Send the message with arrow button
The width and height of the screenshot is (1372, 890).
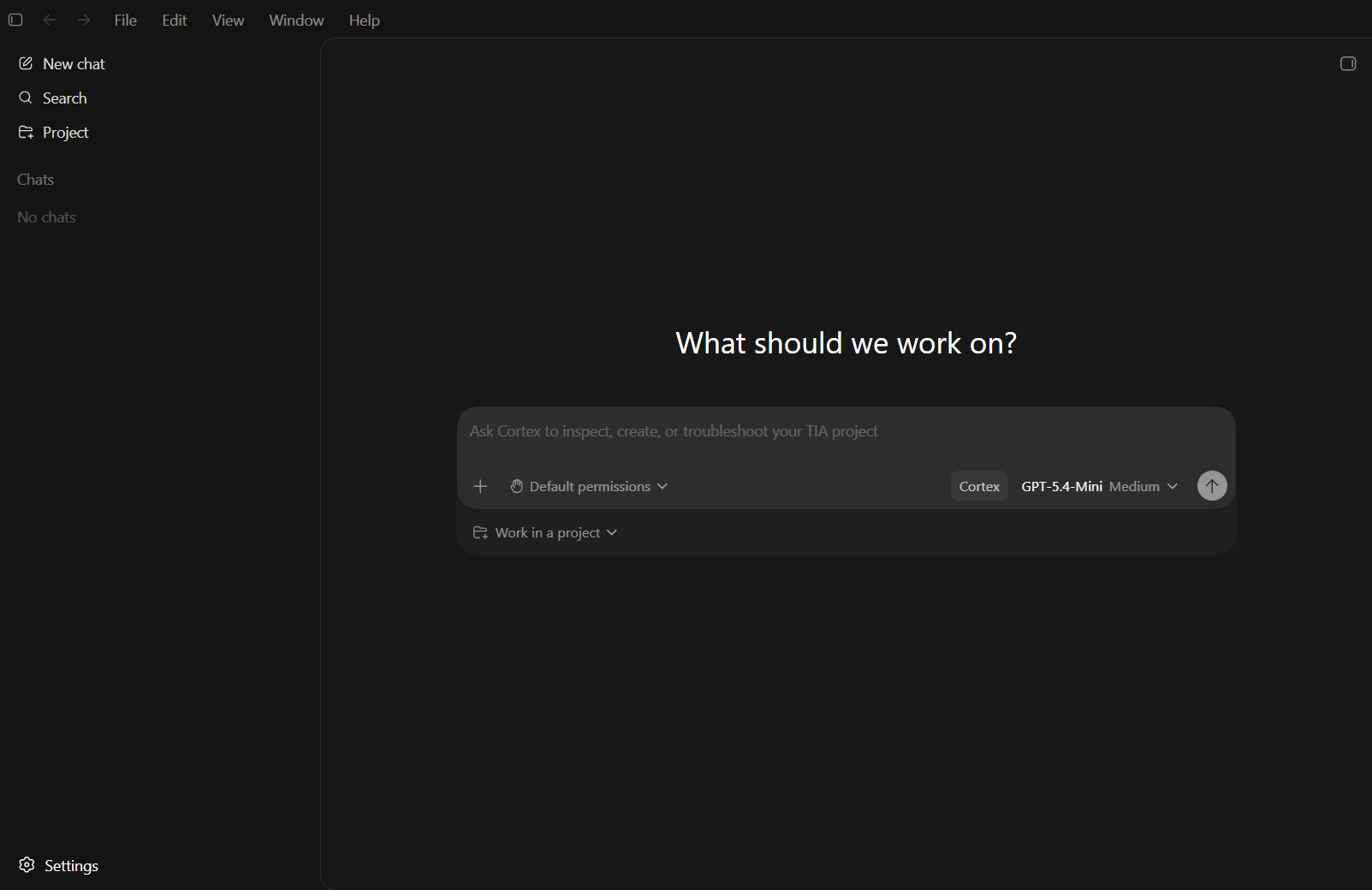point(1212,486)
